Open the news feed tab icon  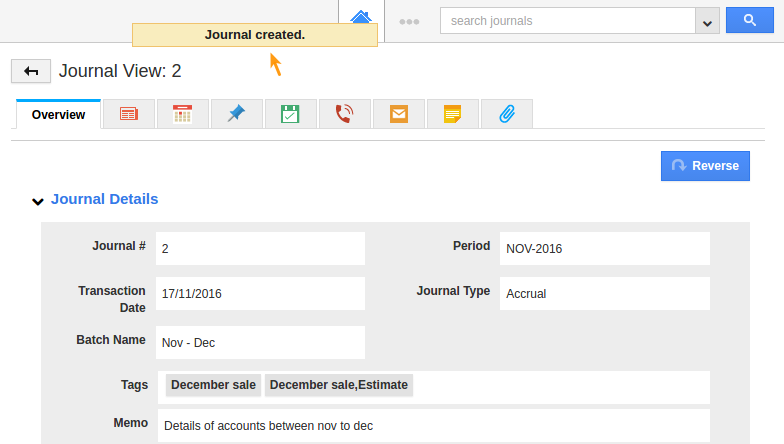[128, 114]
